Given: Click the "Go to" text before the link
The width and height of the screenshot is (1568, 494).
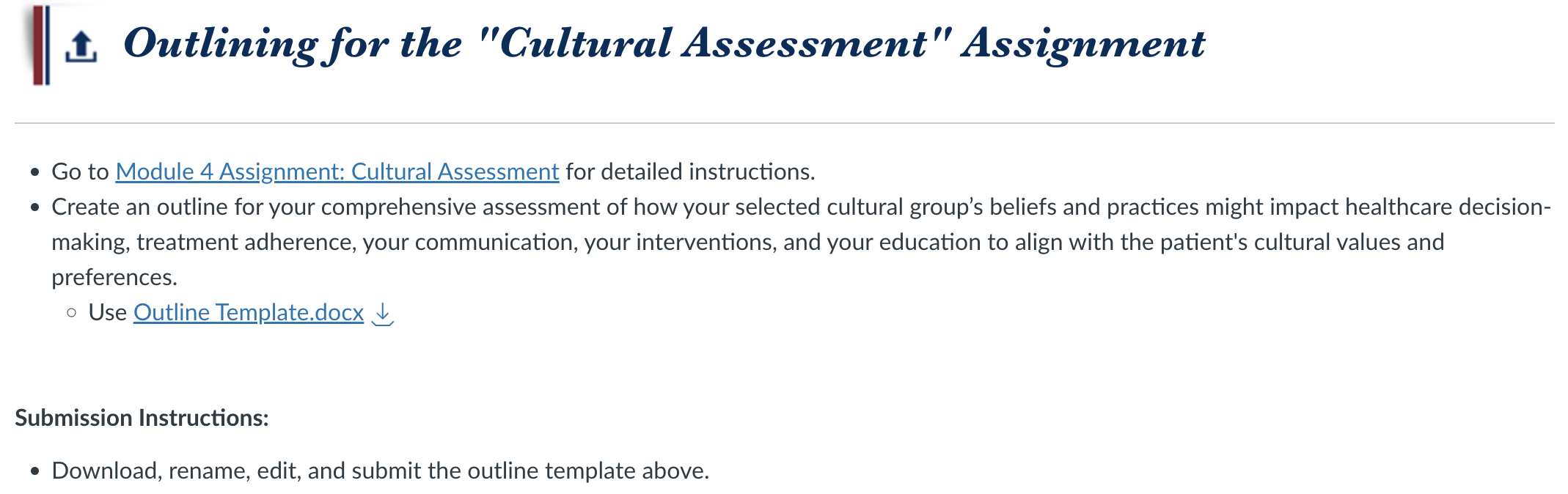Looking at the screenshot, I should [80, 172].
